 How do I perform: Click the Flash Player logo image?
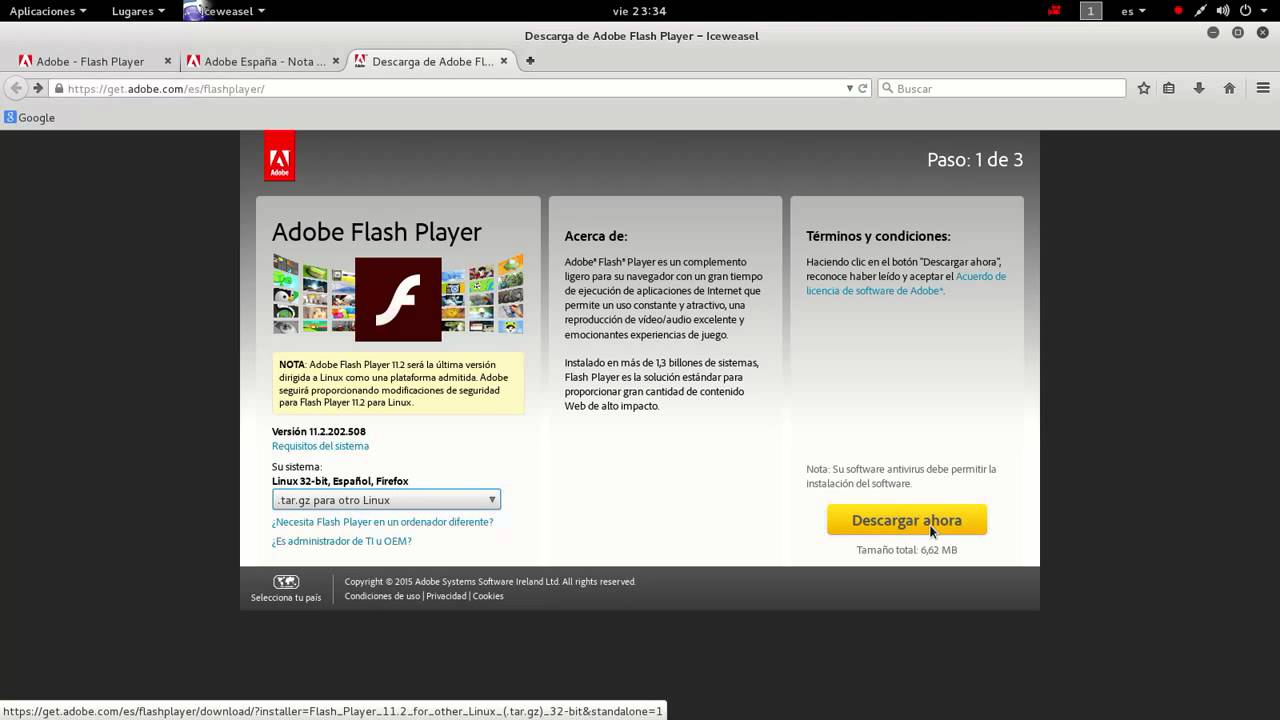pyautogui.click(x=398, y=299)
